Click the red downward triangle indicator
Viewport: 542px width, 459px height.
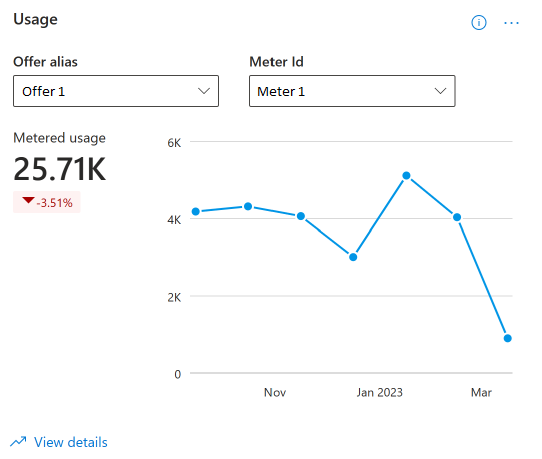pyautogui.click(x=28, y=200)
